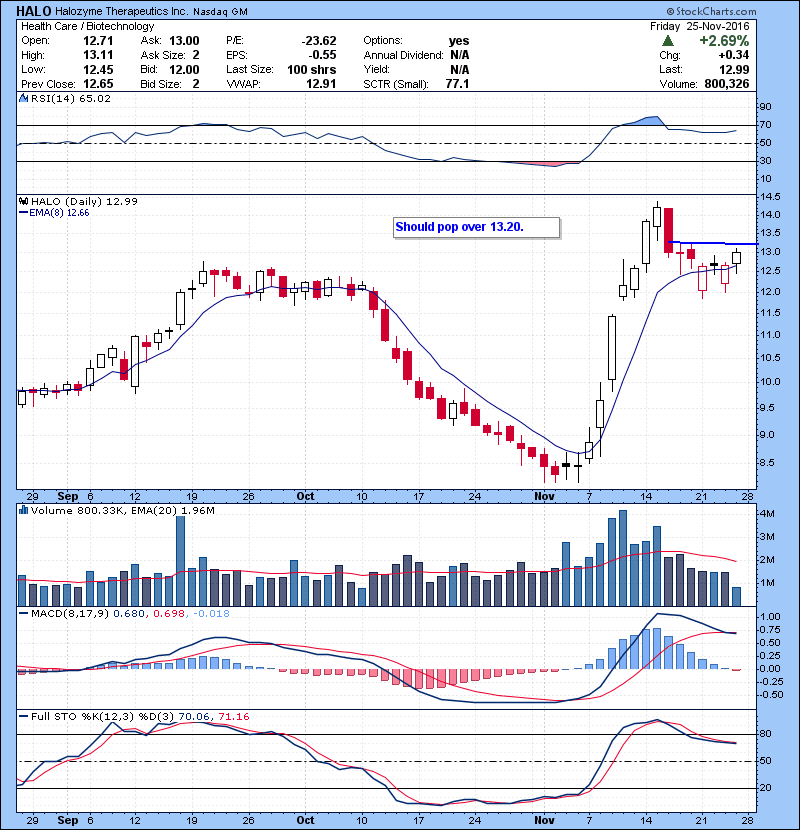This screenshot has width=800, height=830.
Task: Click the 'Nasdaq GM' exchange label
Action: [x=220, y=12]
